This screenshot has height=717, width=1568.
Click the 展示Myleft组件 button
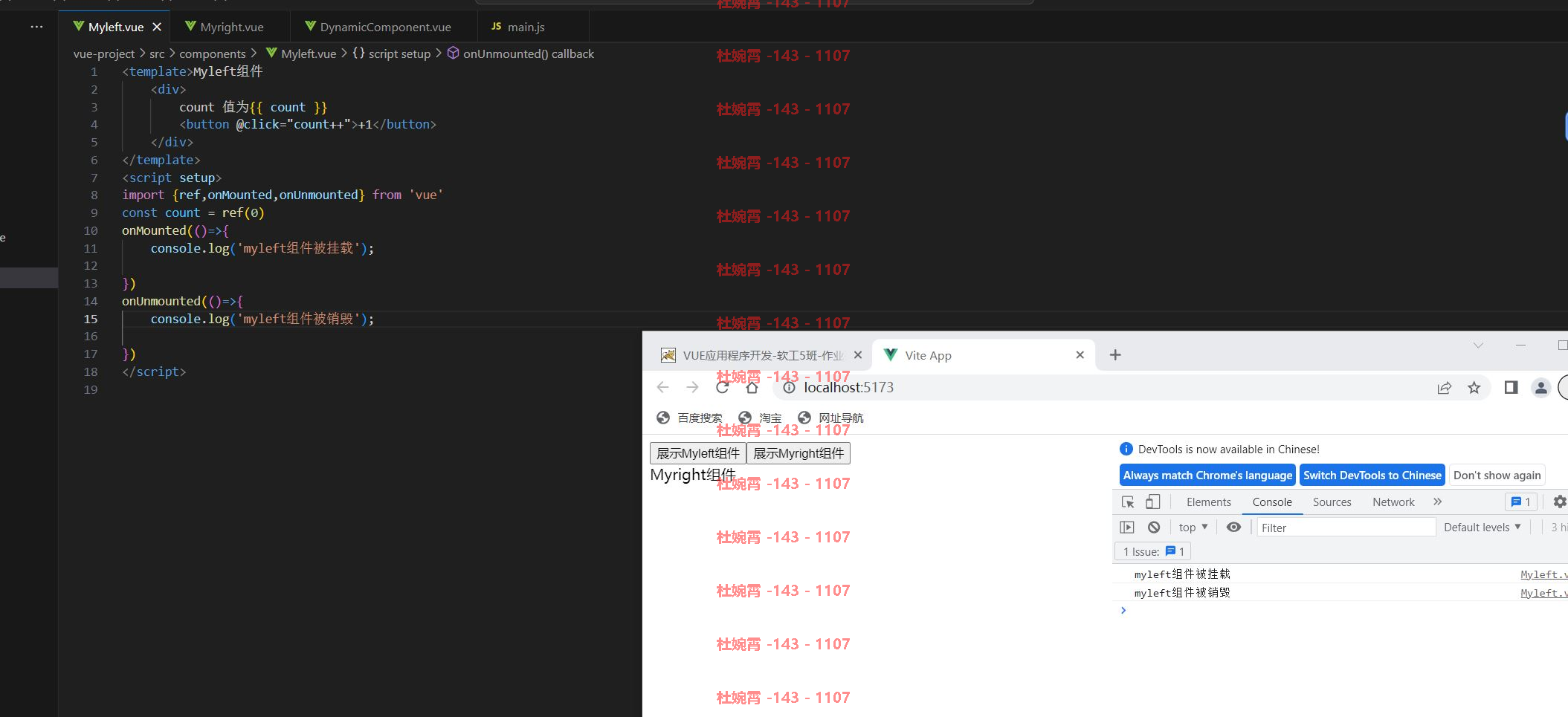pyautogui.click(x=698, y=453)
